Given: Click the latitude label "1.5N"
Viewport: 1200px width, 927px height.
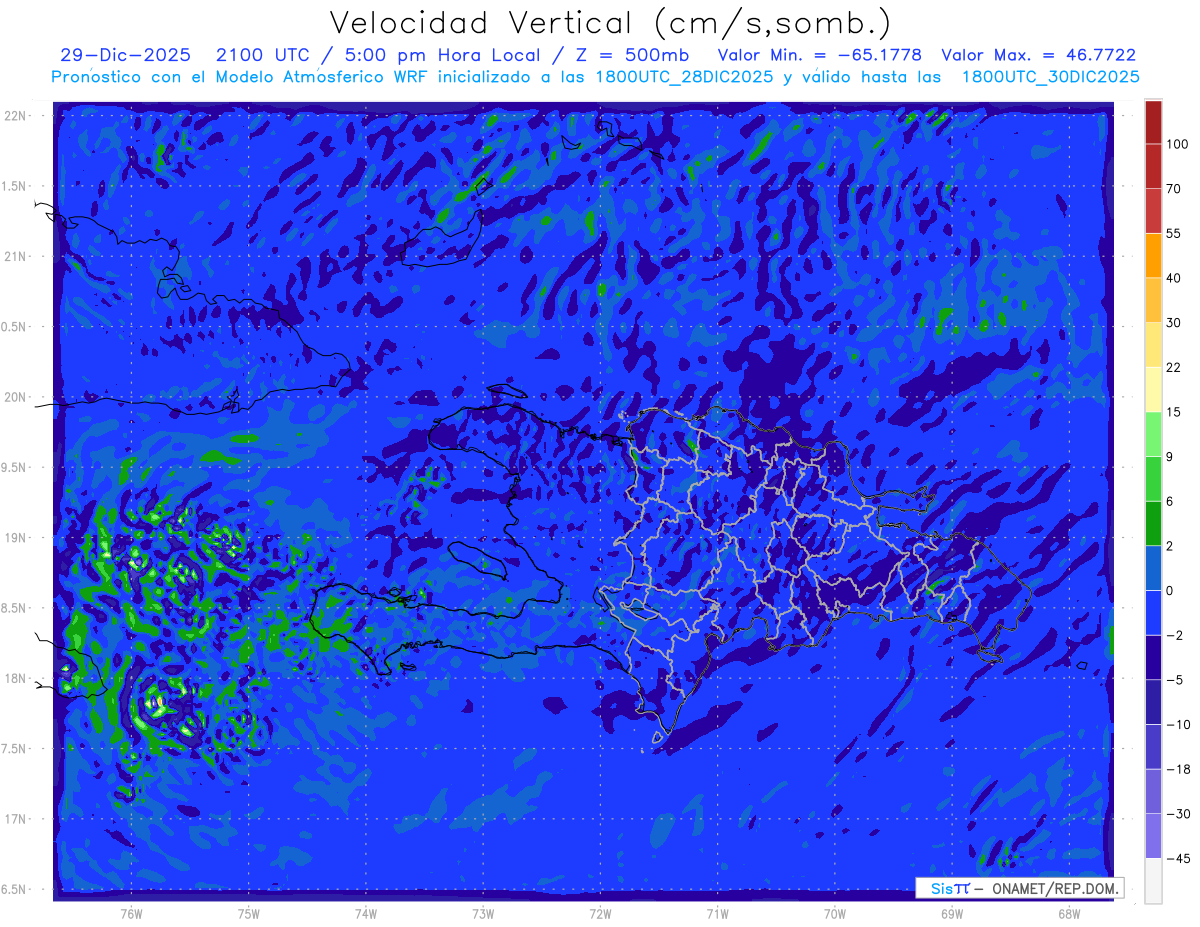Looking at the screenshot, I should 15,186.
